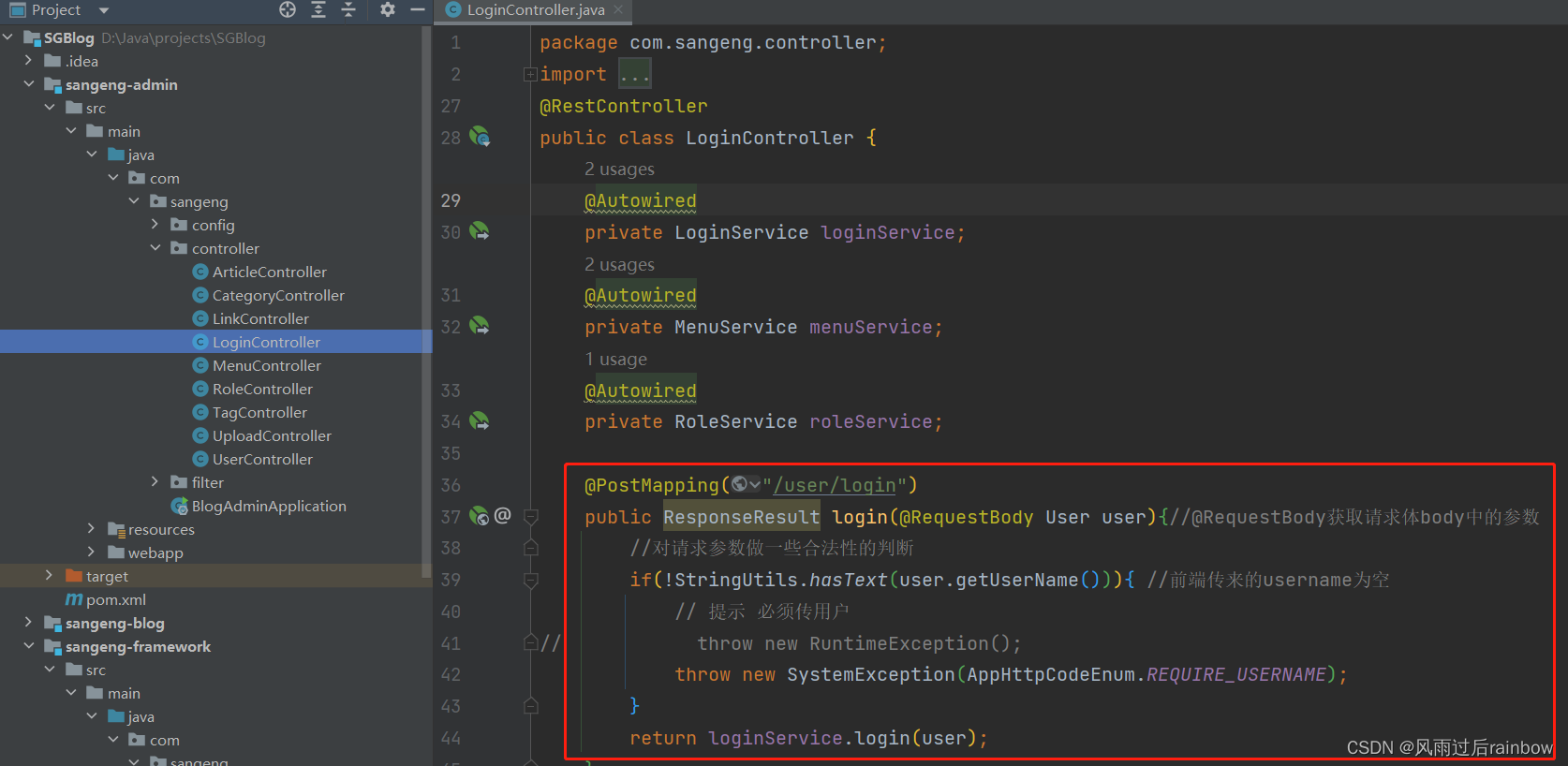
Task: Click the SystemException class name
Action: click(x=871, y=674)
